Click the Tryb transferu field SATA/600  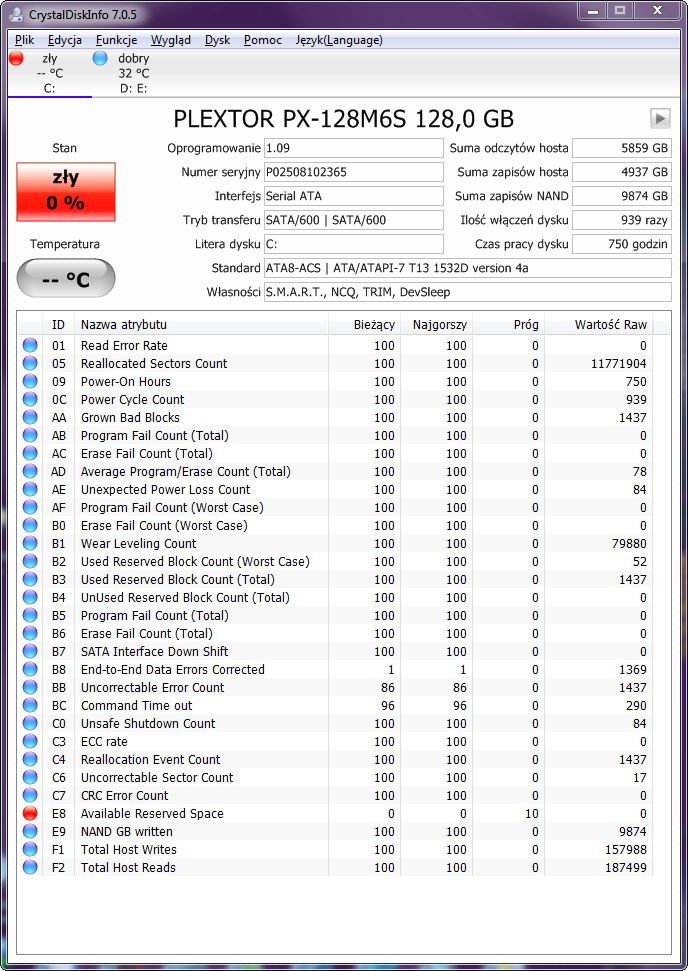pos(354,220)
